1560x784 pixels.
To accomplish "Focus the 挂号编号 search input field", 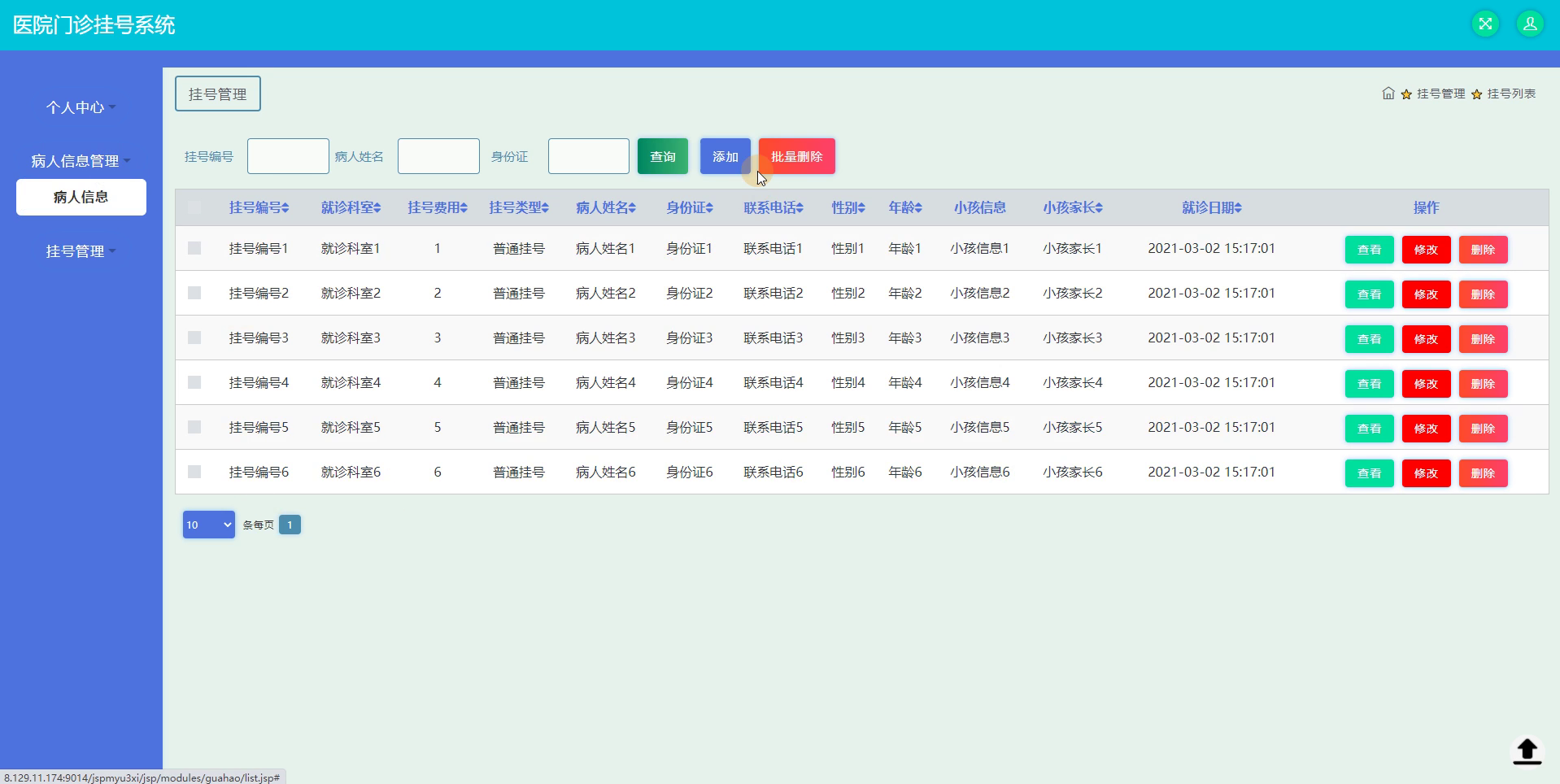I will coord(288,156).
